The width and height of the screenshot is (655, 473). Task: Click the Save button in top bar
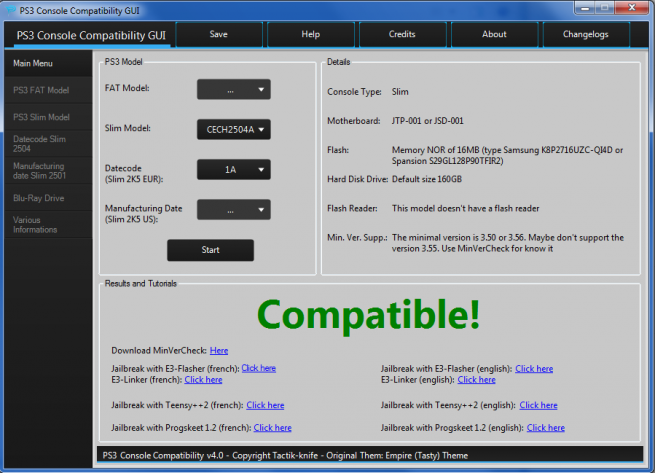pyautogui.click(x=218, y=34)
